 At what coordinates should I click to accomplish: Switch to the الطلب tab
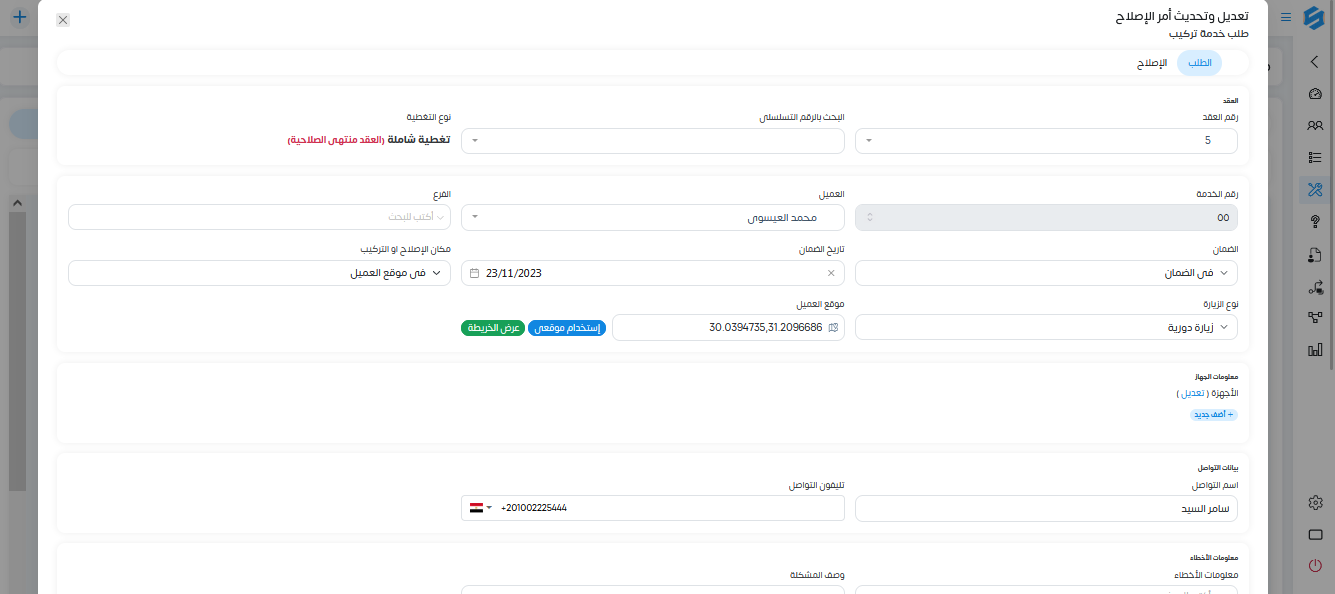click(x=1199, y=63)
